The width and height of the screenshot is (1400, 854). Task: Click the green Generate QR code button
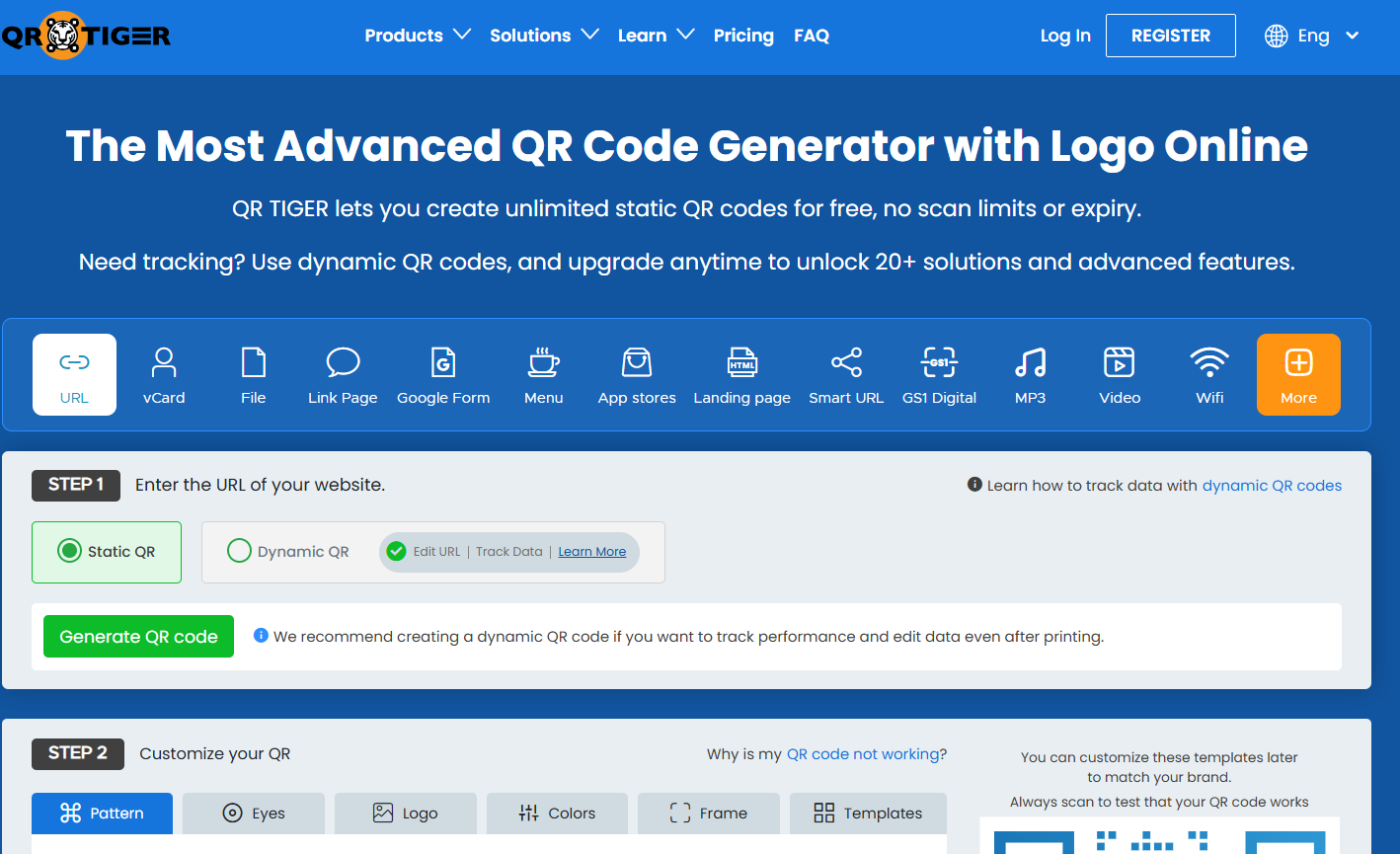click(138, 637)
